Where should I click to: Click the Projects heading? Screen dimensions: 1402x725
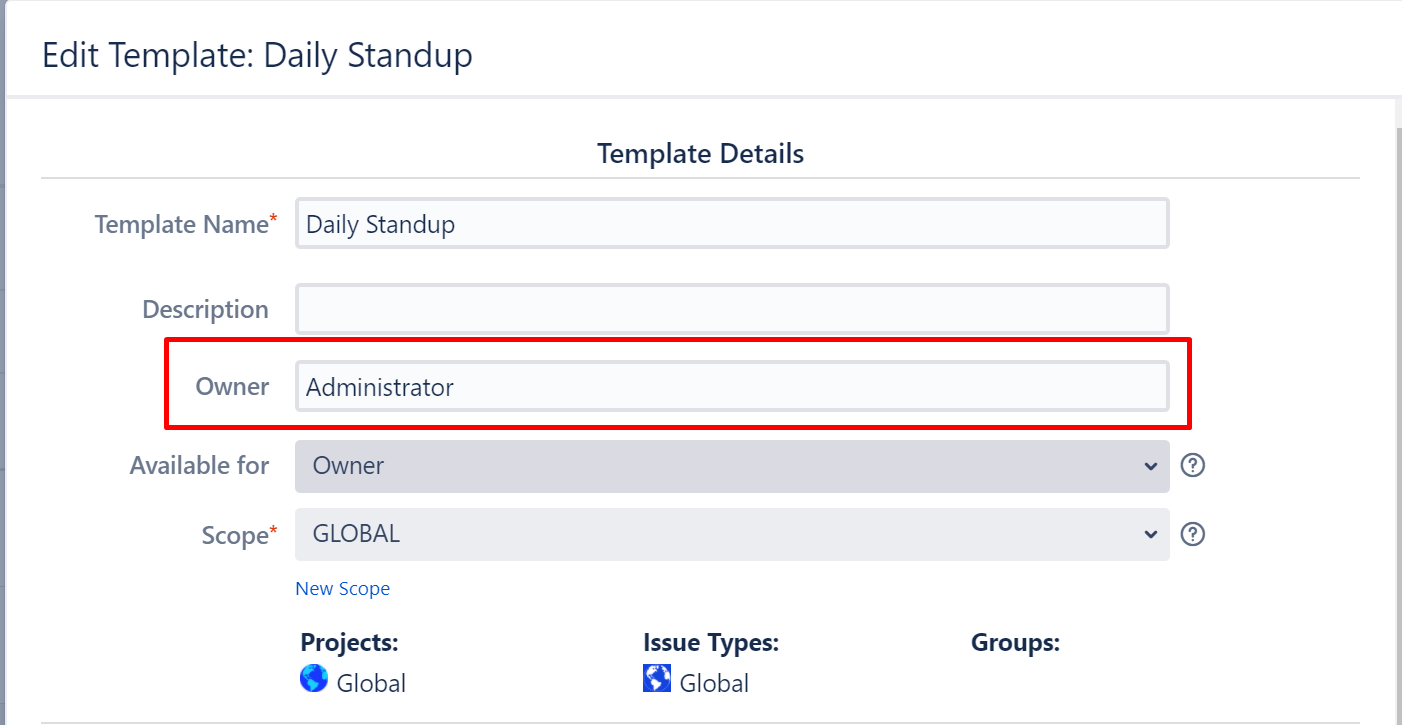349,643
